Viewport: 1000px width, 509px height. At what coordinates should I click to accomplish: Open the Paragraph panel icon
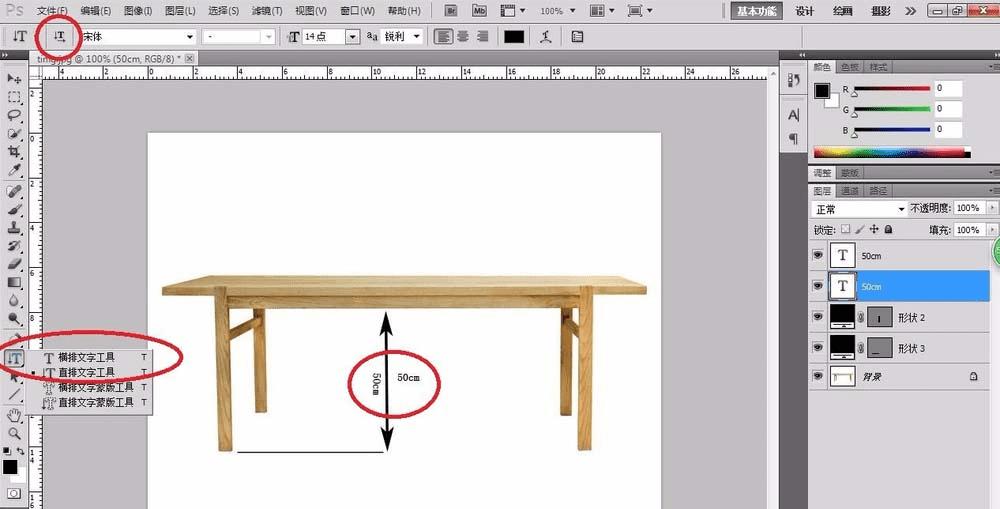pos(793,138)
